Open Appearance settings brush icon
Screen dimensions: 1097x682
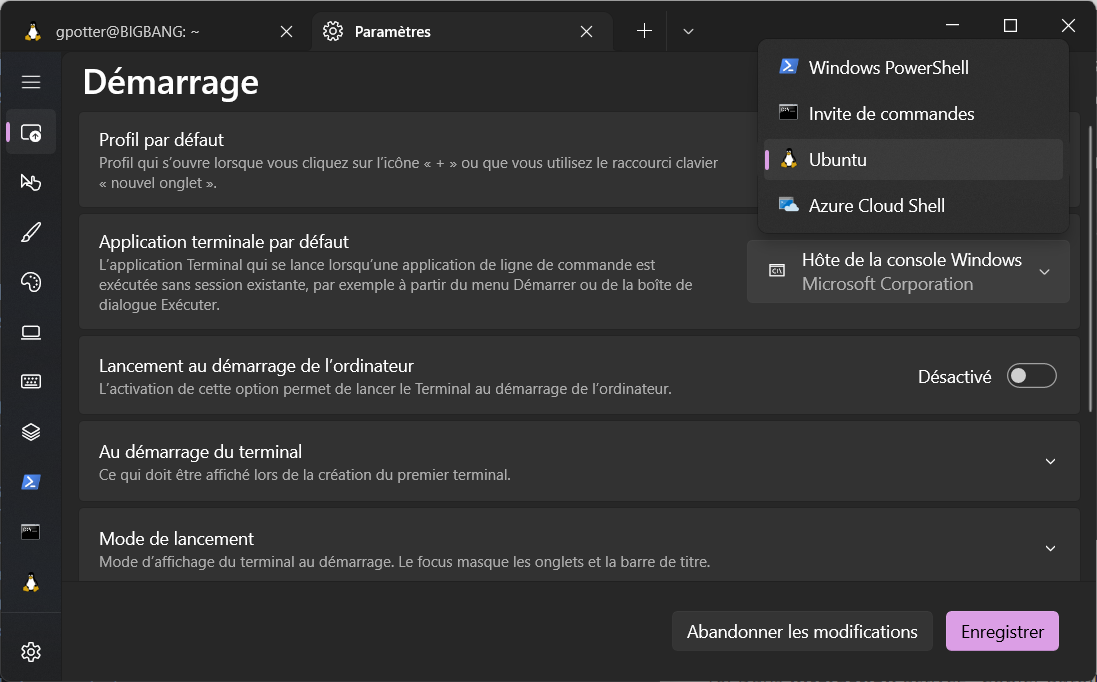click(x=31, y=232)
